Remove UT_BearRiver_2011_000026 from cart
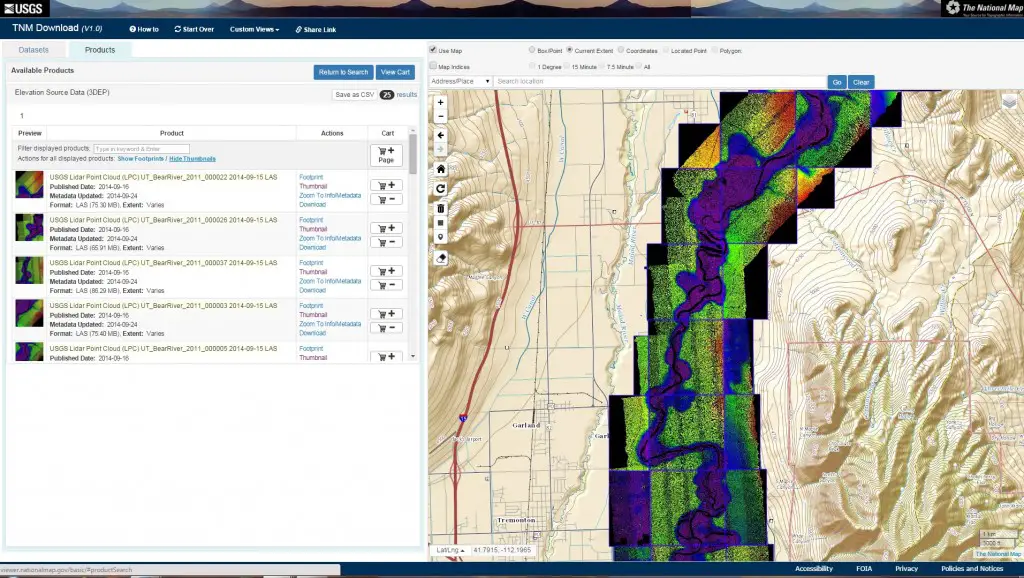Viewport: 1024px width, 578px height. point(386,242)
